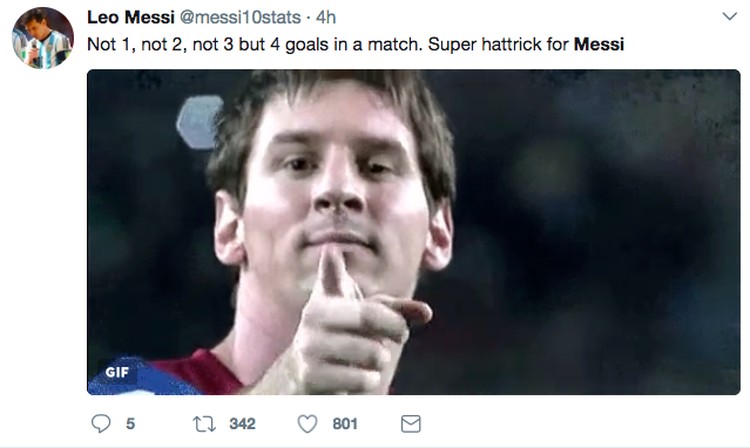Like the tweet with the heart icon
Image resolution: width=750 pixels, height=448 pixels.
point(308,424)
